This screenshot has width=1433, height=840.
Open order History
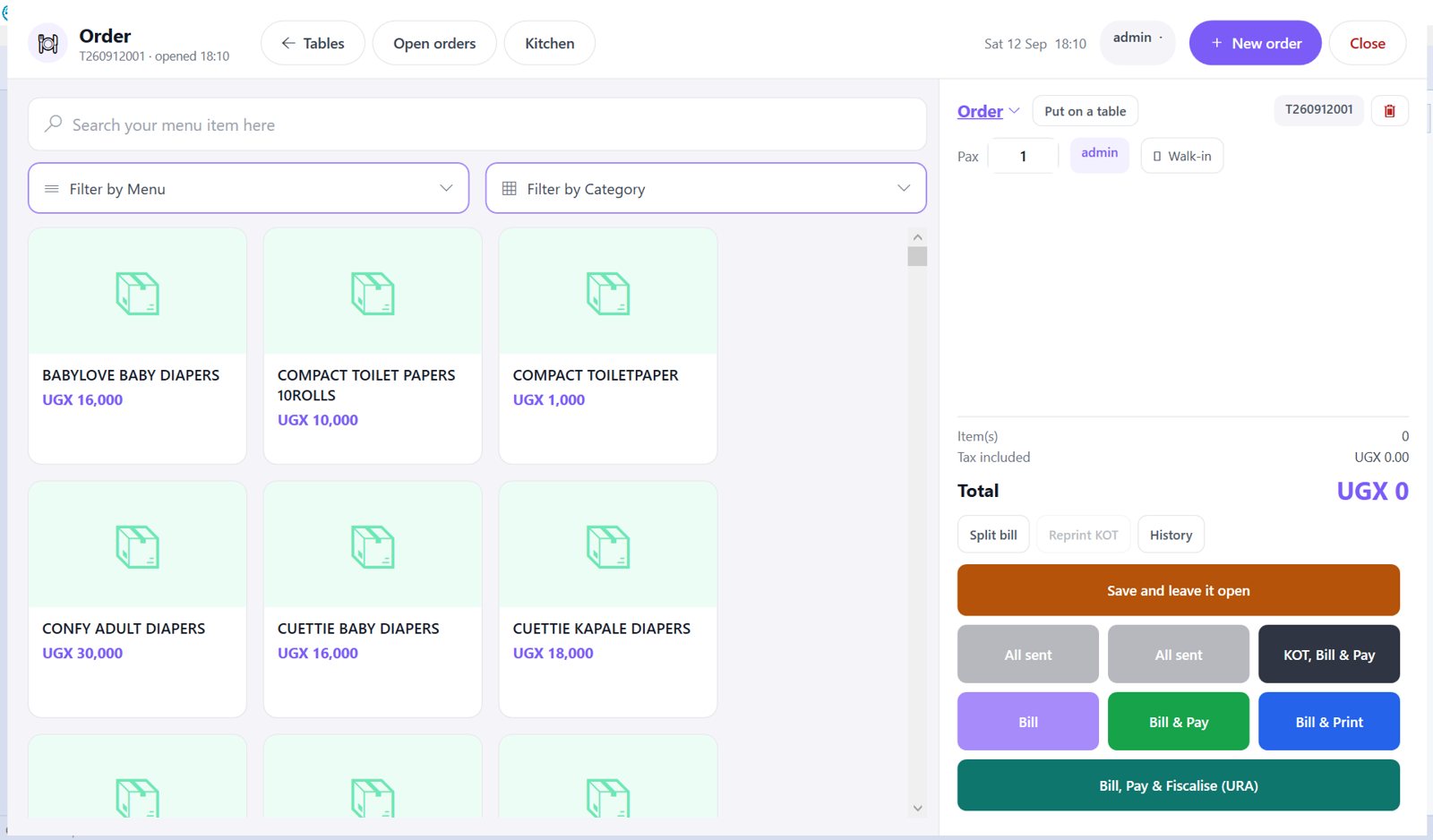click(x=1171, y=535)
